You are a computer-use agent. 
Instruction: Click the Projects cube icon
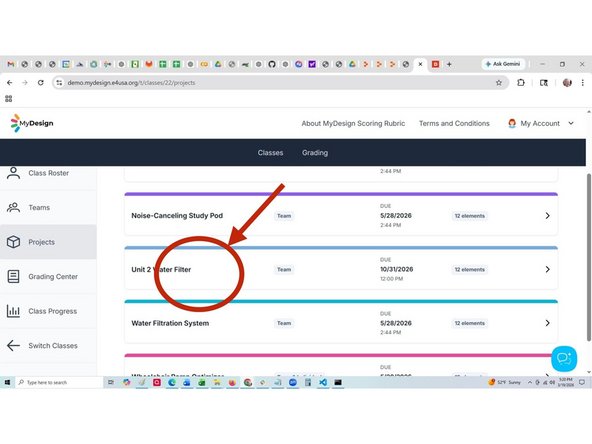[x=13, y=242]
